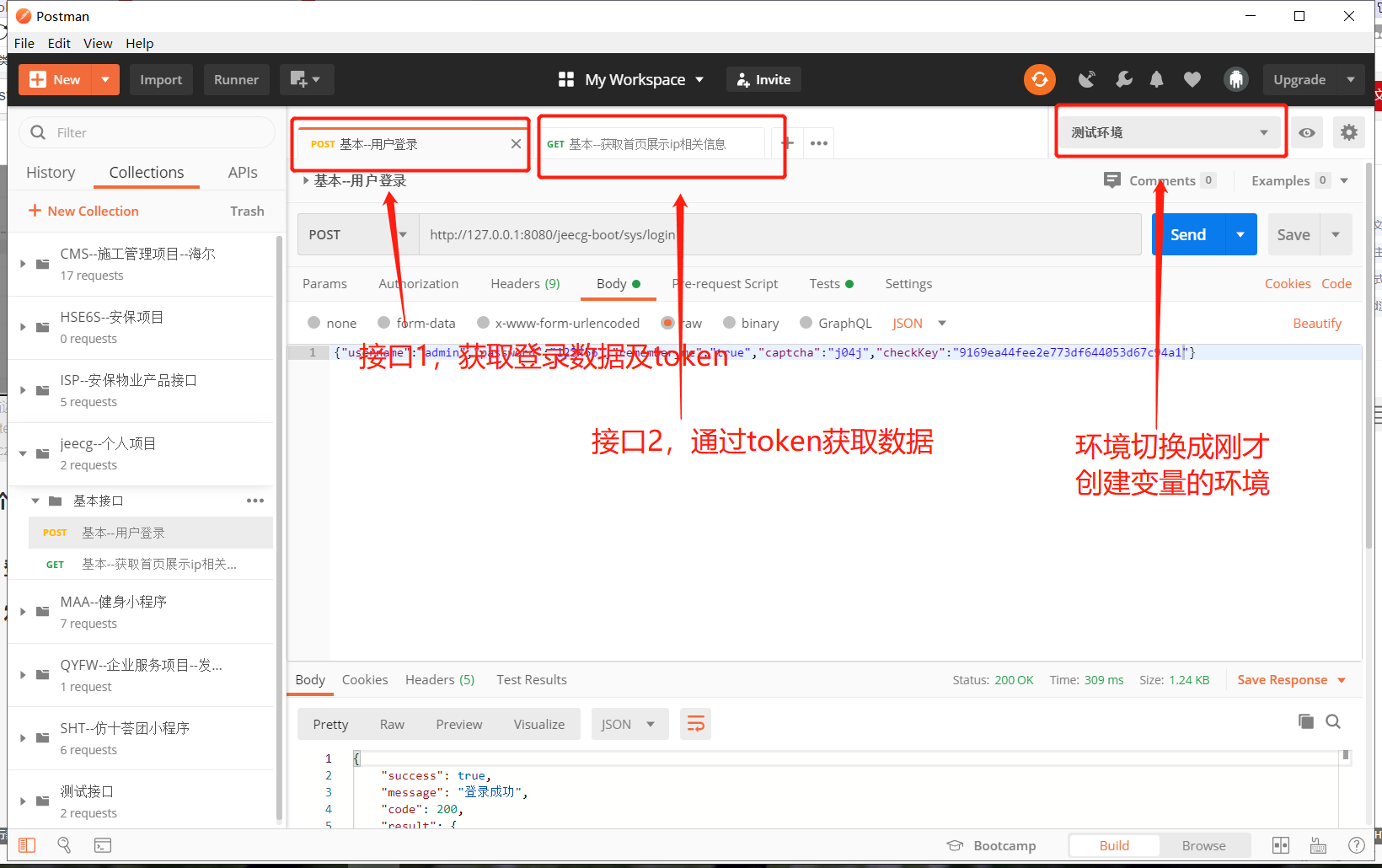Open the environment quick look eye icon
Viewport: 1382px width, 868px height.
point(1306,132)
